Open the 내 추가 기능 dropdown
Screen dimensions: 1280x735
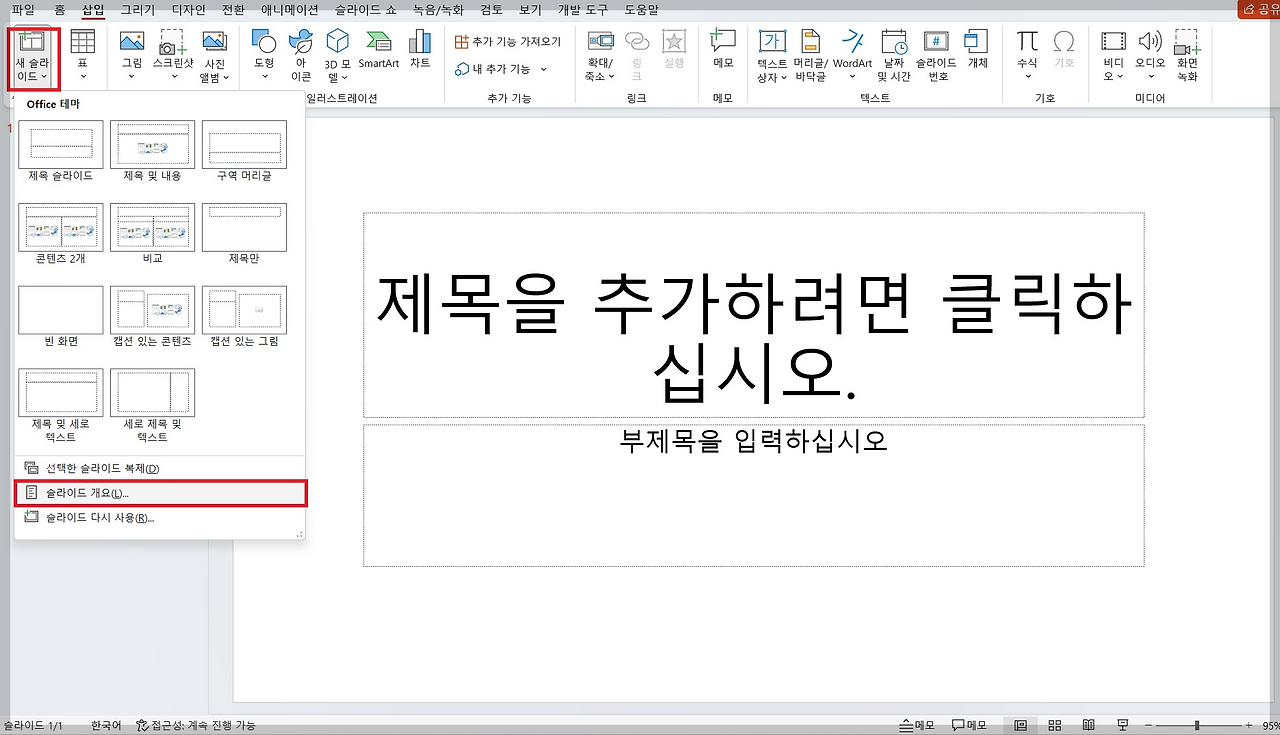pyautogui.click(x=501, y=69)
